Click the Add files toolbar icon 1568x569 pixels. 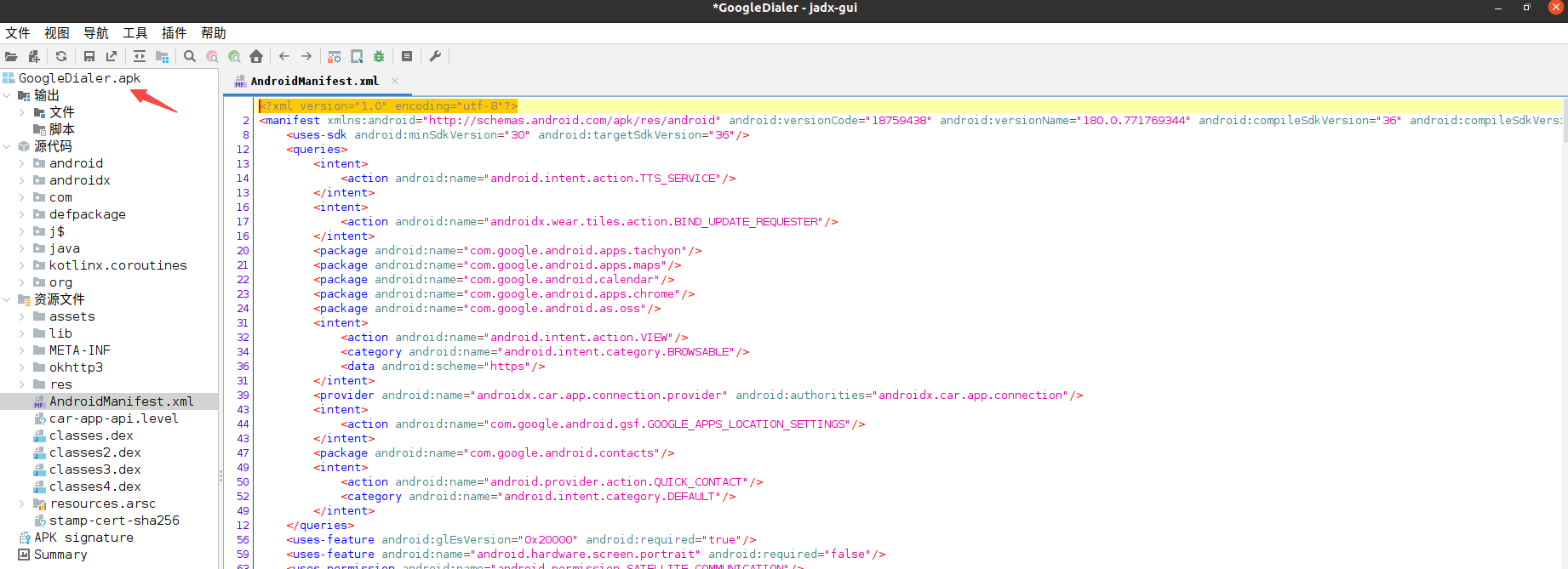click(34, 56)
